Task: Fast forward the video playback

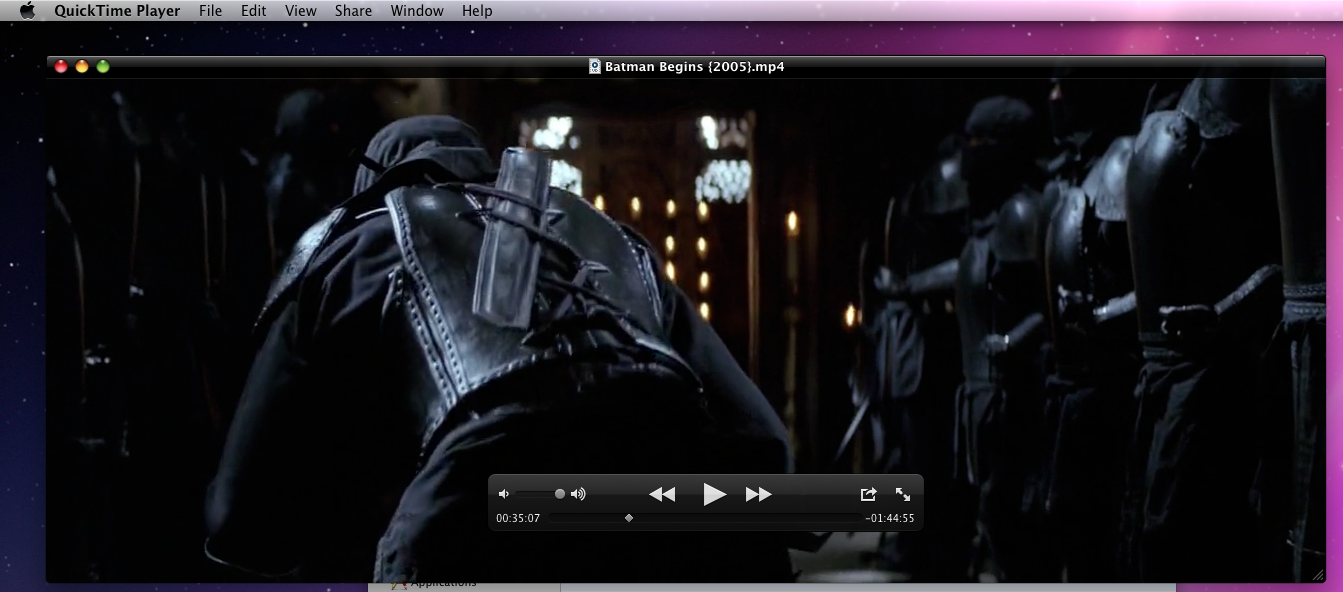Action: pyautogui.click(x=759, y=494)
